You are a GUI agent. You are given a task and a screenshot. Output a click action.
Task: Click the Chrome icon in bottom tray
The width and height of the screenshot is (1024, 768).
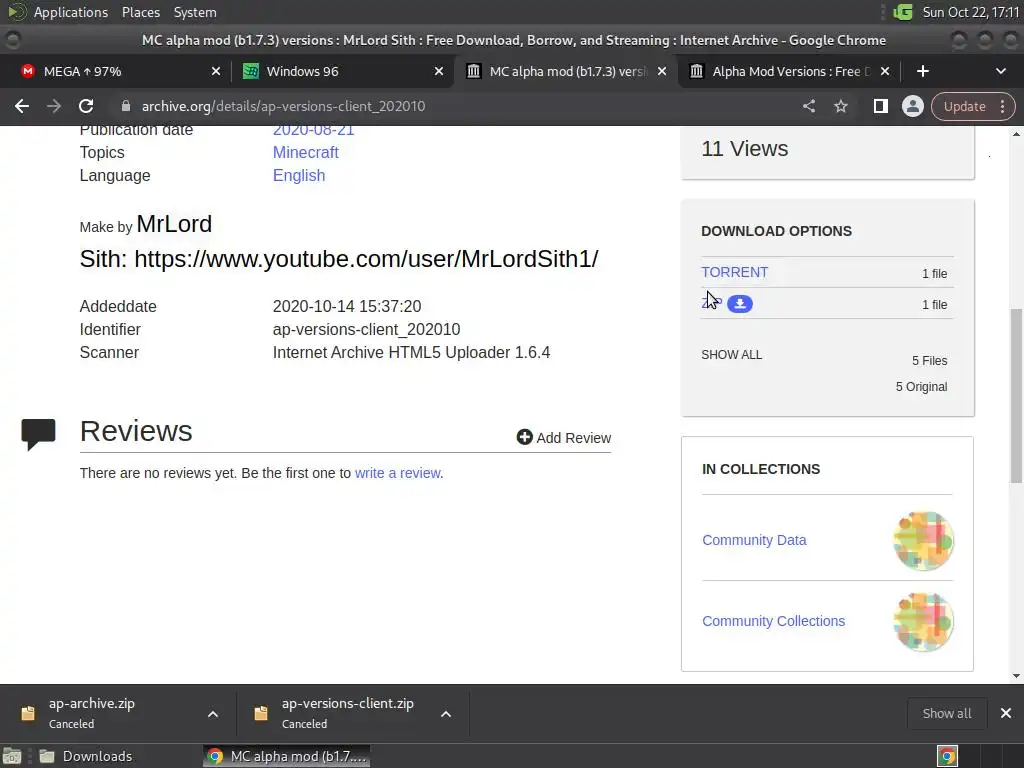point(947,756)
